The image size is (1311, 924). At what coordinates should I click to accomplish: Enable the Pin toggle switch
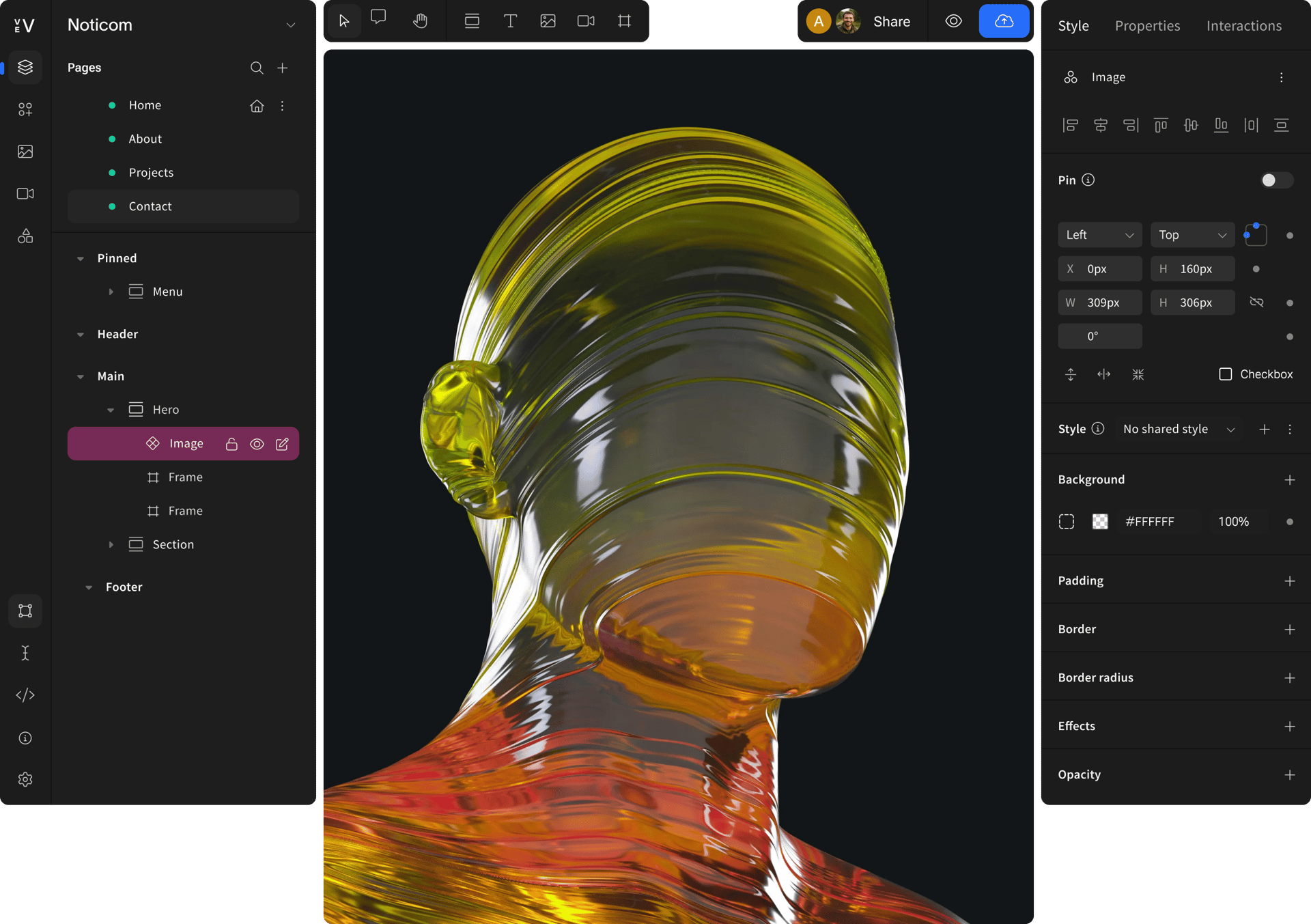click(x=1275, y=180)
